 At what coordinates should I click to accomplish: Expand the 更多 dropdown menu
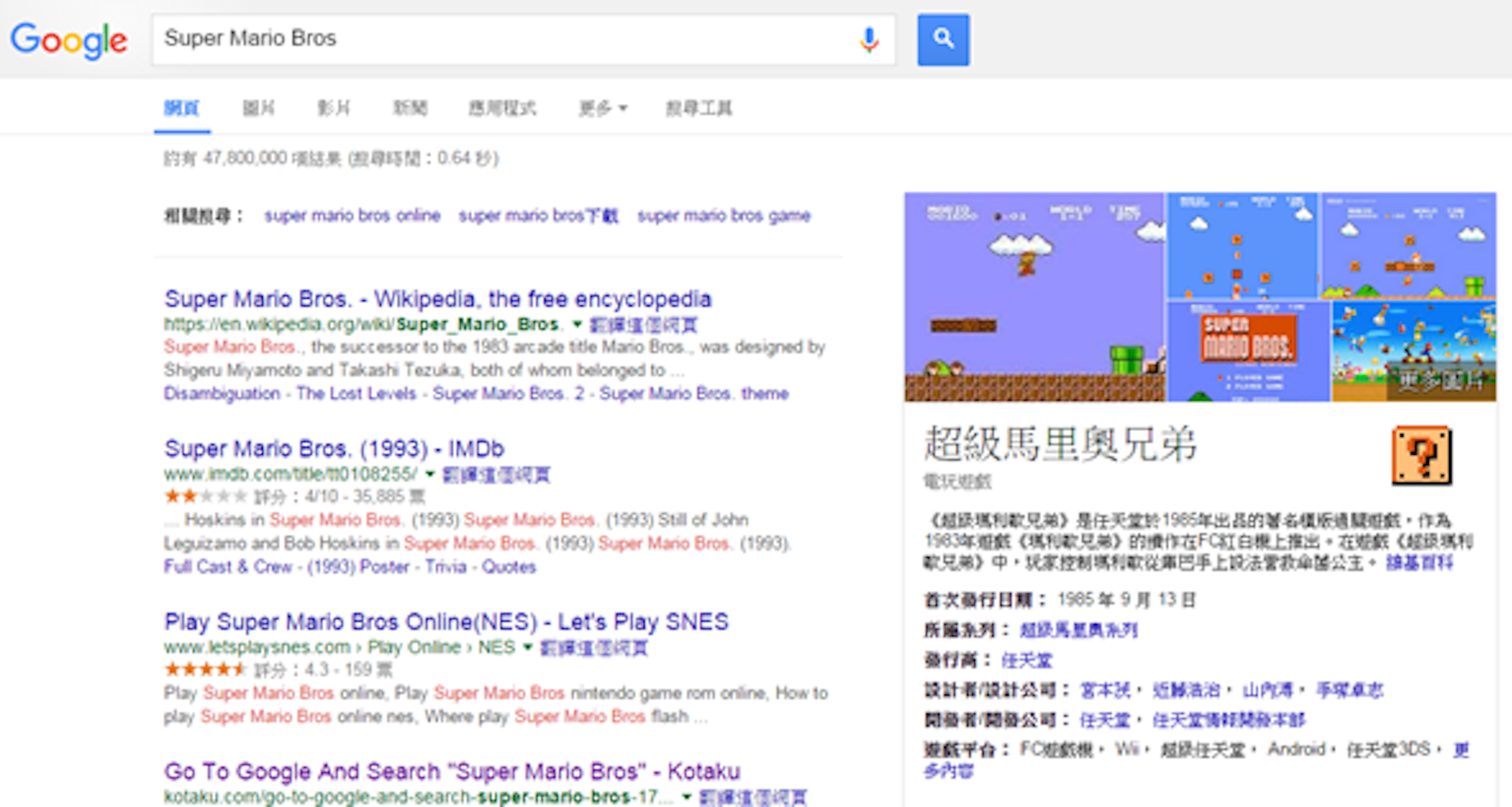coord(603,108)
